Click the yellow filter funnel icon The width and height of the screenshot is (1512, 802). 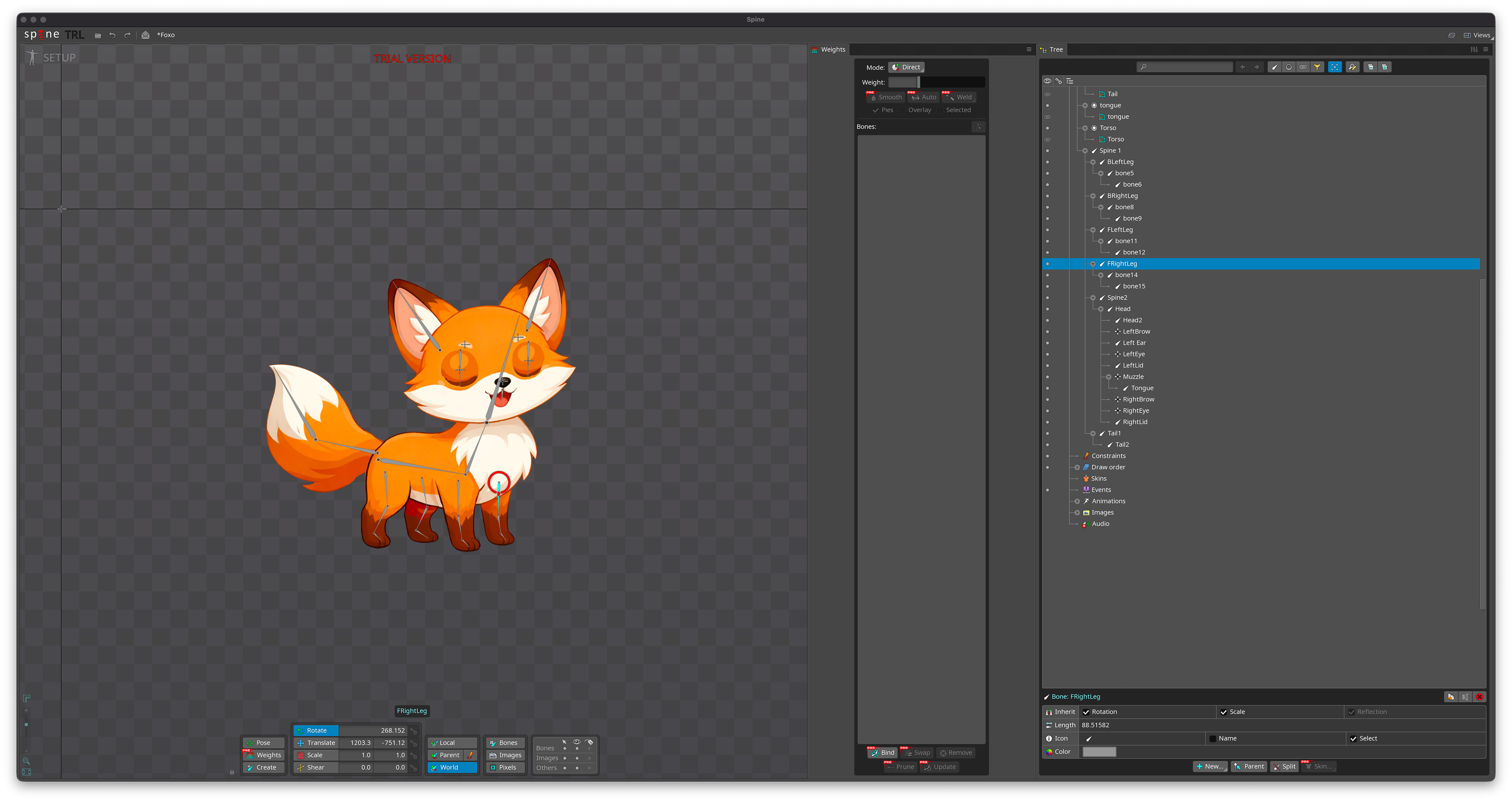(1317, 67)
